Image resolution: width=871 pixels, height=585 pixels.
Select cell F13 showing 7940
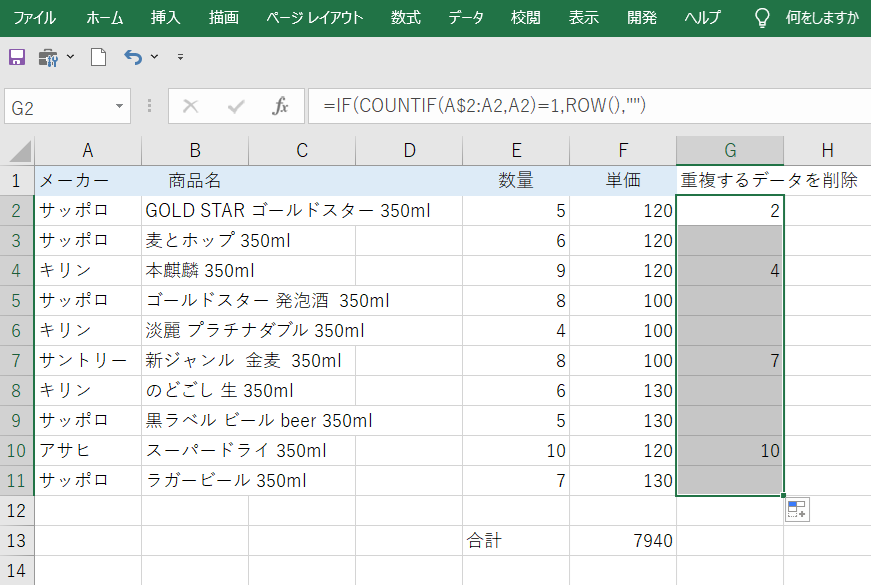[622, 540]
